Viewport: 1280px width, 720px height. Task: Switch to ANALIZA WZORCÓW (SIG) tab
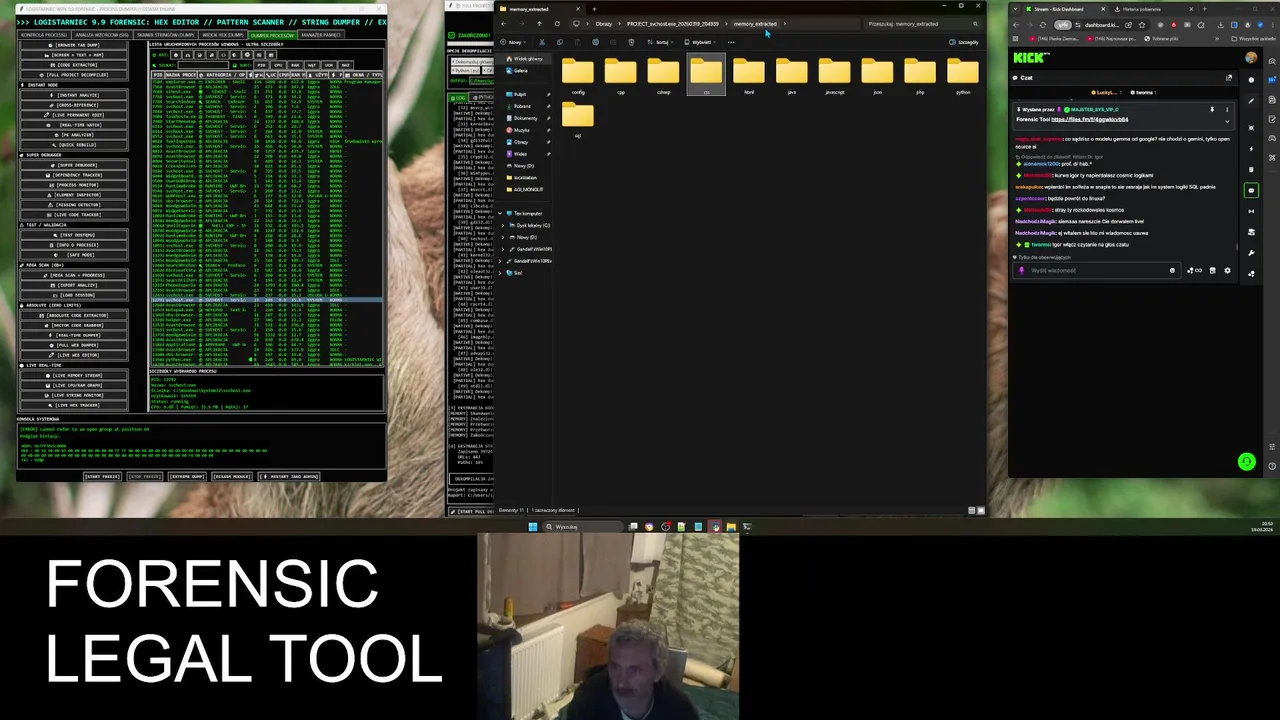[102, 35]
